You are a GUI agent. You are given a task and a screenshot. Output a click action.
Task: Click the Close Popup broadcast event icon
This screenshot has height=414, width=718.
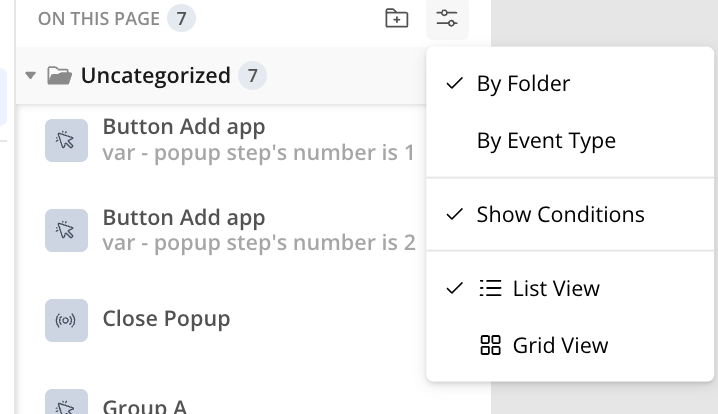pos(66,320)
